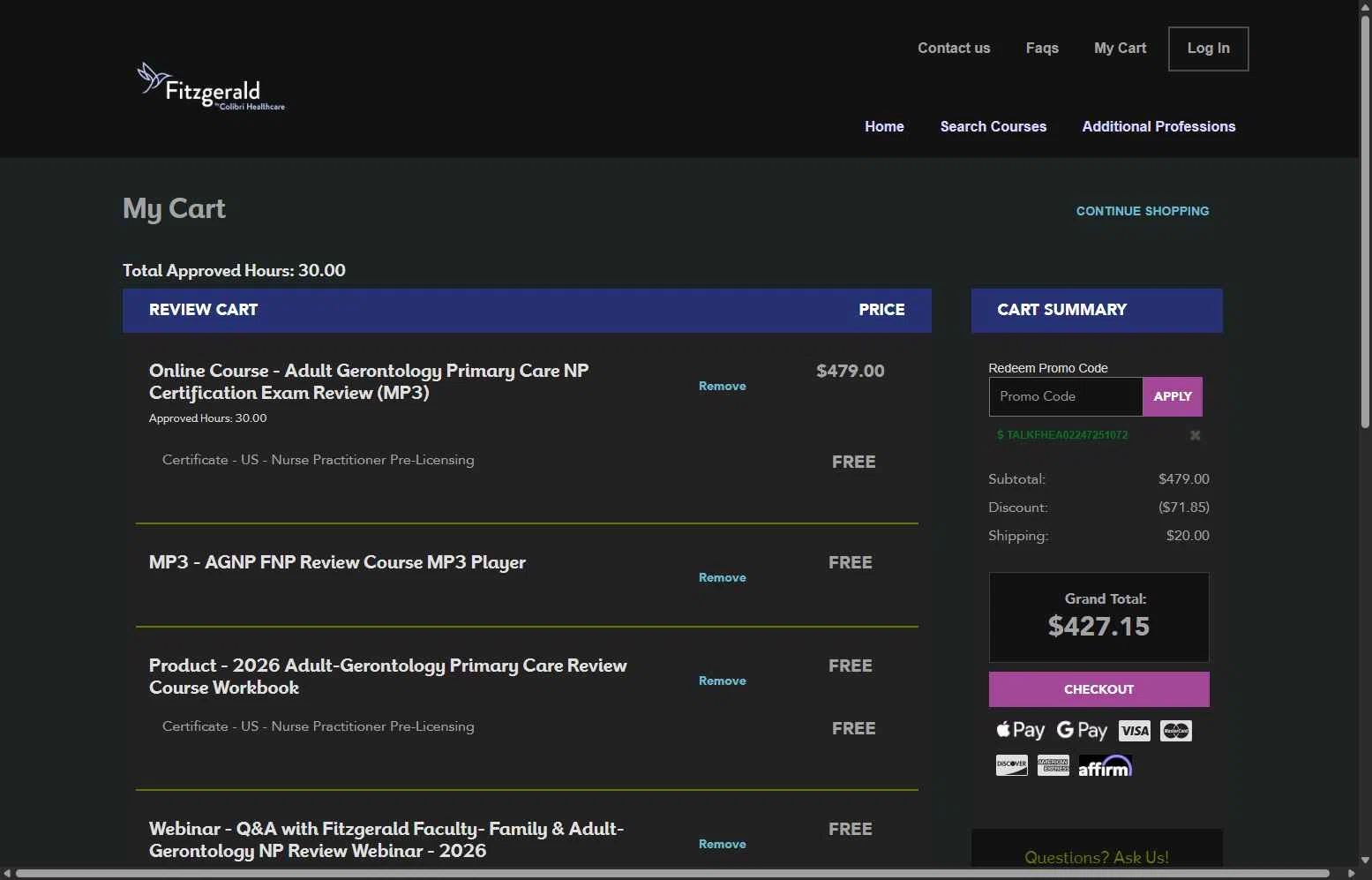Click the CART SUMMARY header
The width and height of the screenshot is (1372, 880).
click(1062, 310)
